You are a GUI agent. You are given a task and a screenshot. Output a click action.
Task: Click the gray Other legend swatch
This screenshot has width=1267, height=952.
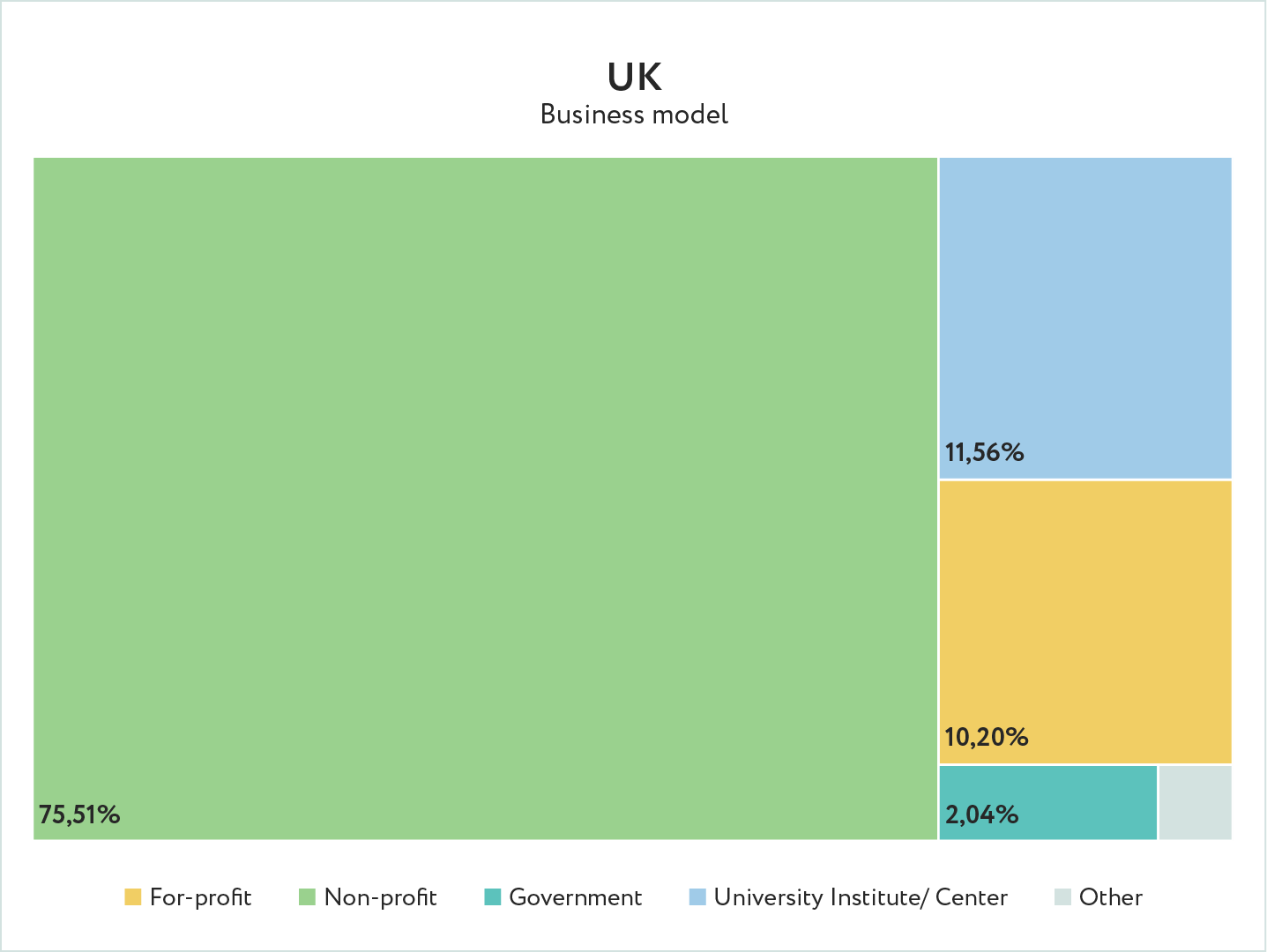click(x=1062, y=897)
